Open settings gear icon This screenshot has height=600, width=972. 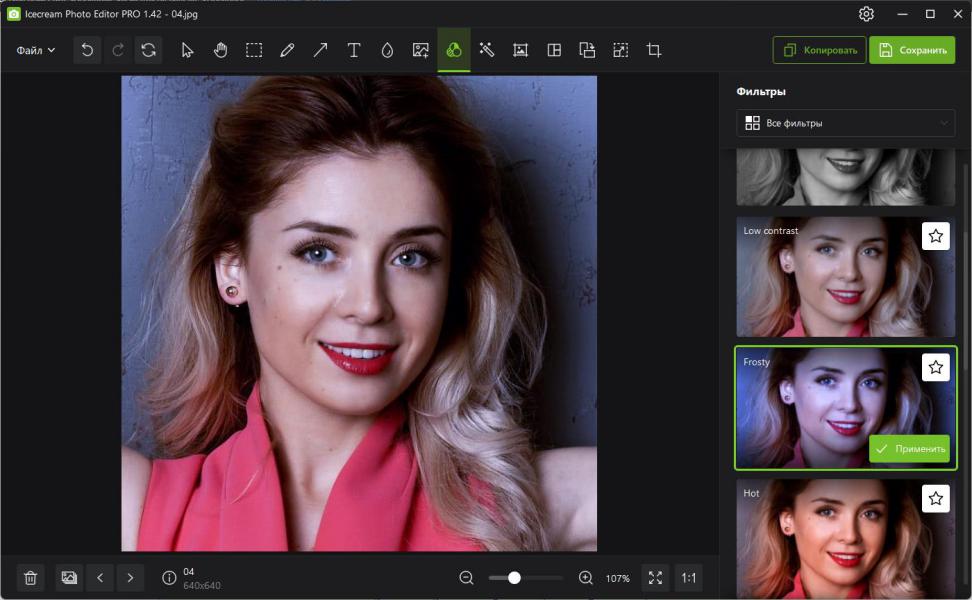tap(867, 14)
